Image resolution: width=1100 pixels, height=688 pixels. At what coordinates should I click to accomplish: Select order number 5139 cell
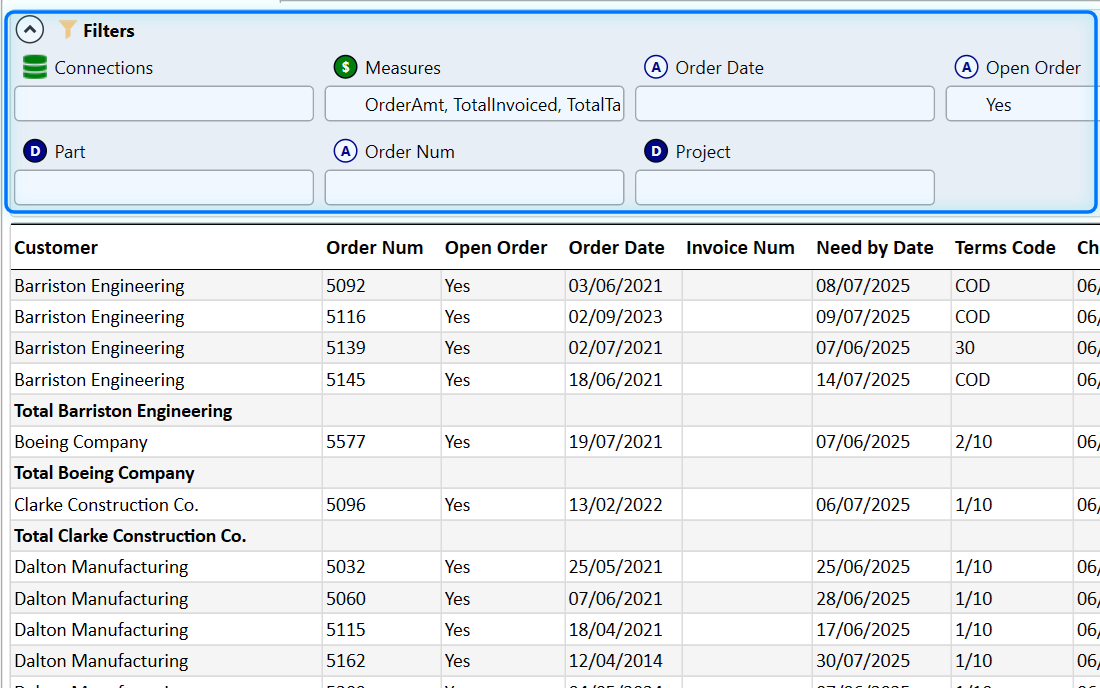click(382, 348)
